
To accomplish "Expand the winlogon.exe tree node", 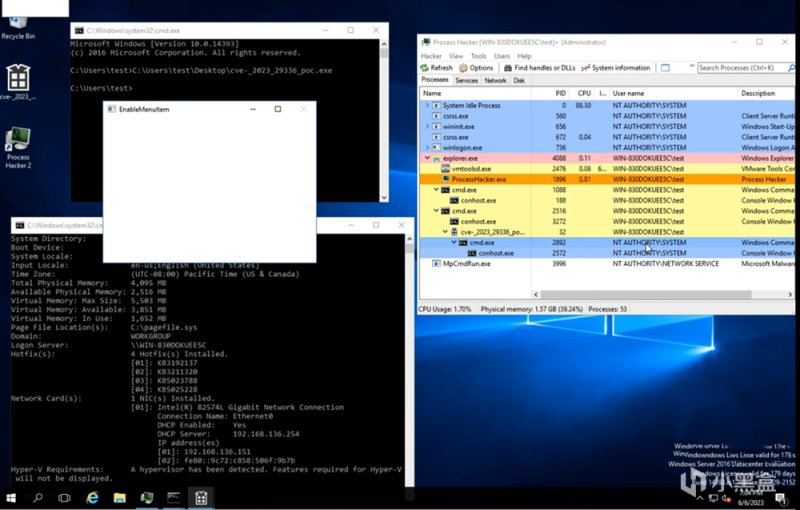I will pos(427,147).
